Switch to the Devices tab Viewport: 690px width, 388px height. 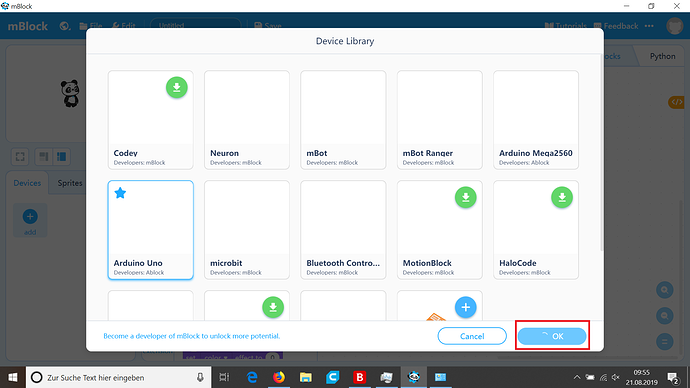pyautogui.click(x=27, y=183)
